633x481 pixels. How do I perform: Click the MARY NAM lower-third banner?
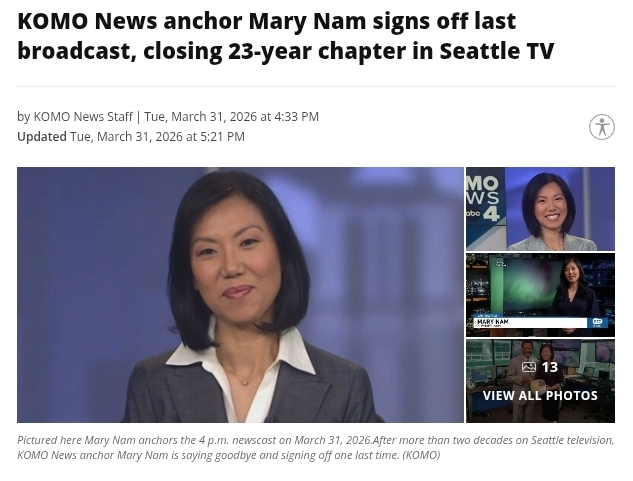[x=530, y=322]
